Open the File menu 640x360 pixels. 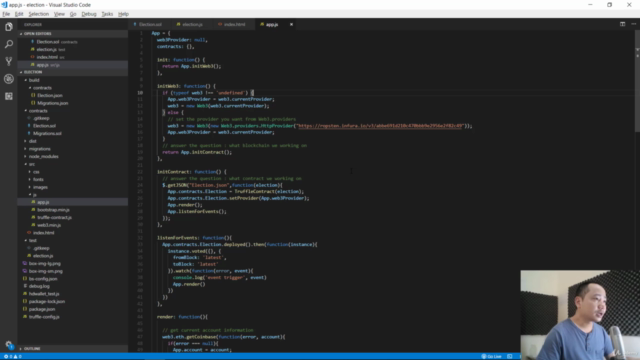pyautogui.click(x=6, y=14)
